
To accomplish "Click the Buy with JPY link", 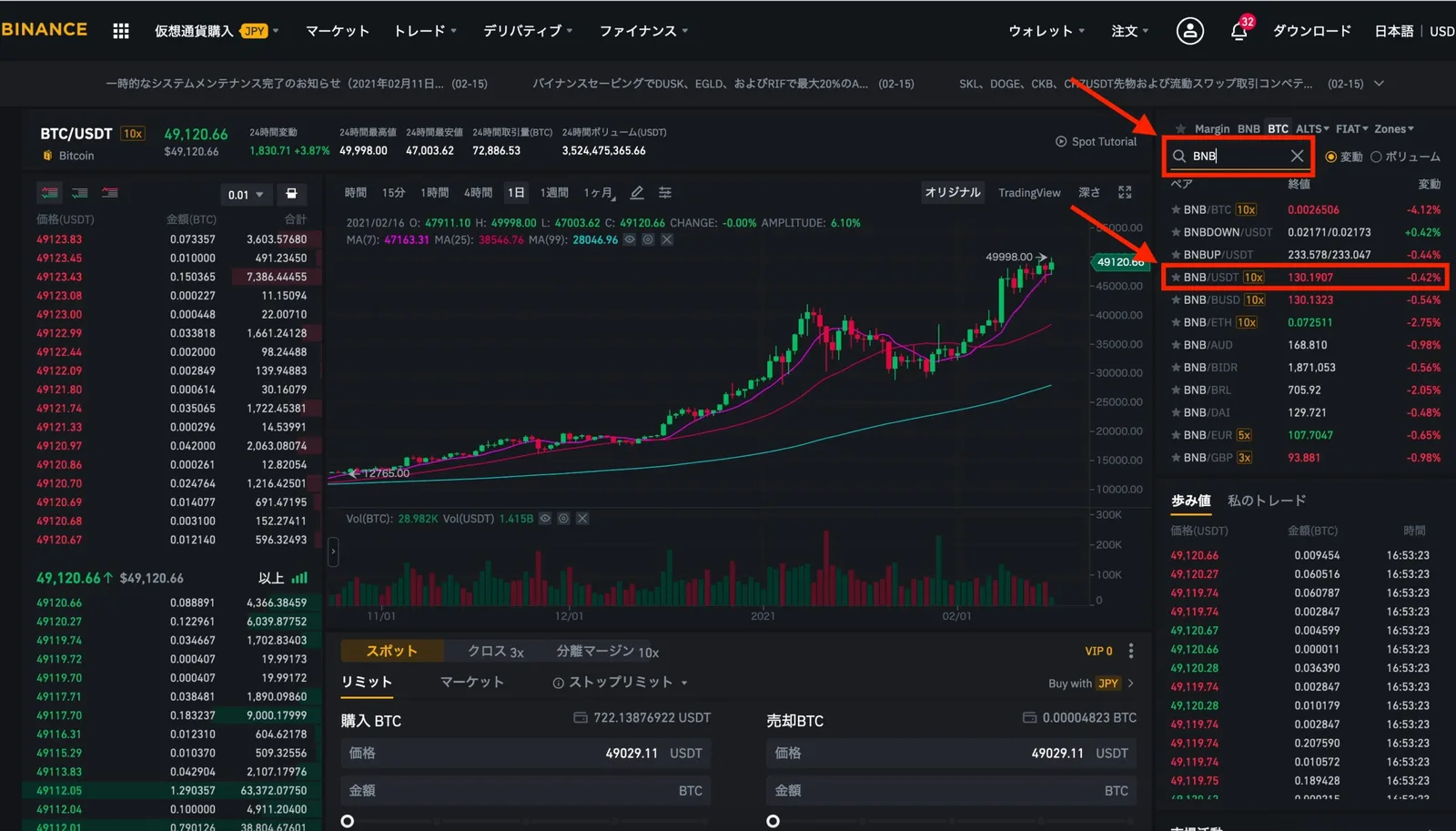I will point(1091,684).
